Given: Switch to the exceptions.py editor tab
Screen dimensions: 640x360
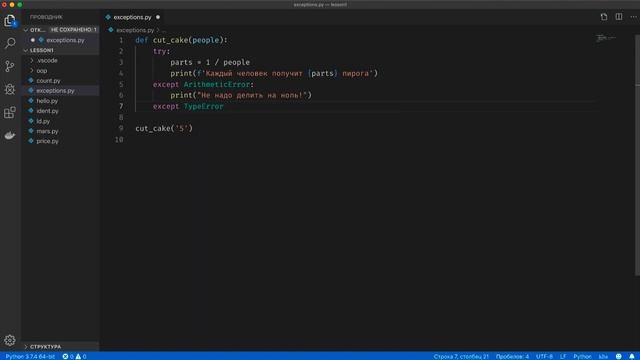Looking at the screenshot, I should 132,17.
